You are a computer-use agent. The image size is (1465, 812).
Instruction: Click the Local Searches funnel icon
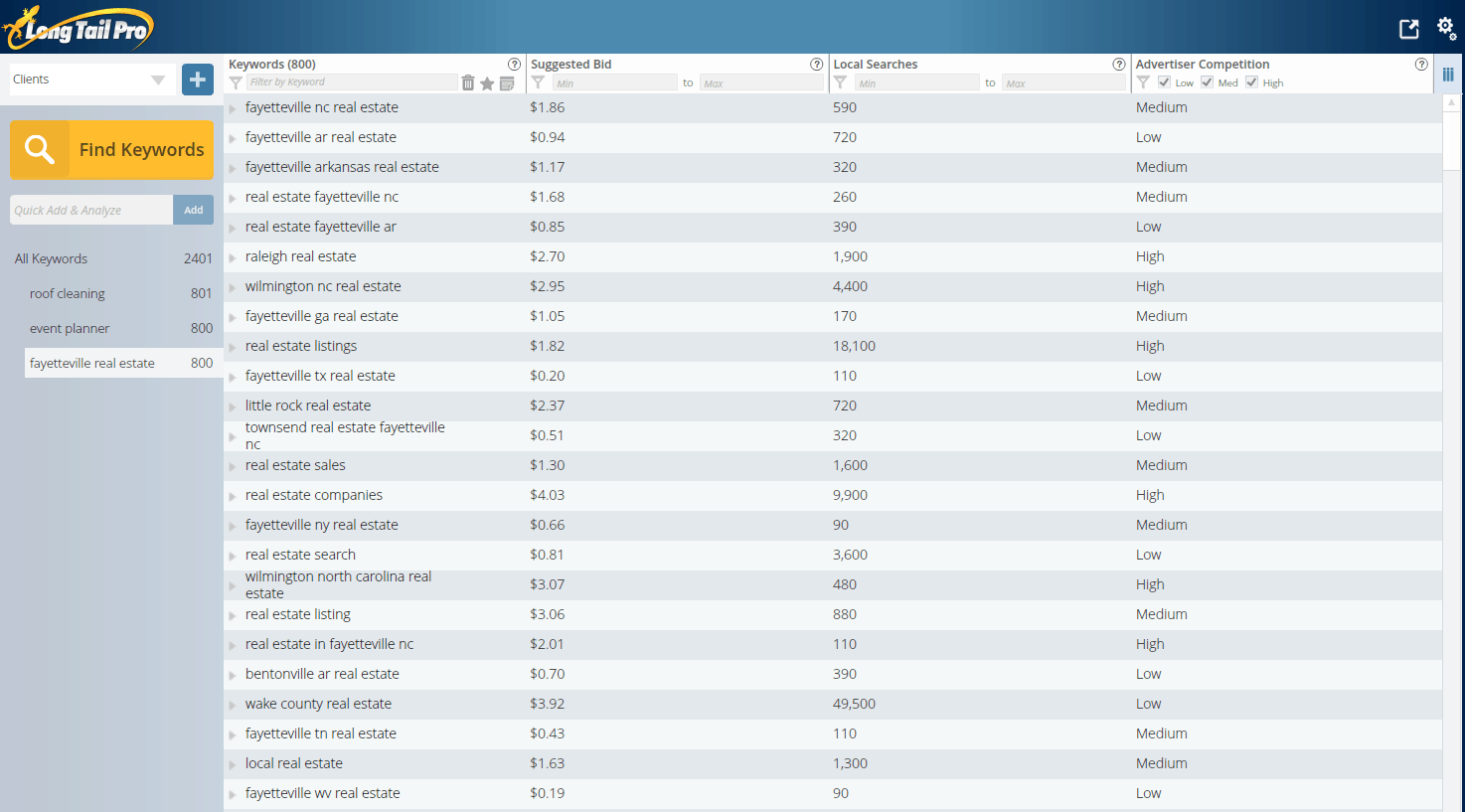coord(840,82)
